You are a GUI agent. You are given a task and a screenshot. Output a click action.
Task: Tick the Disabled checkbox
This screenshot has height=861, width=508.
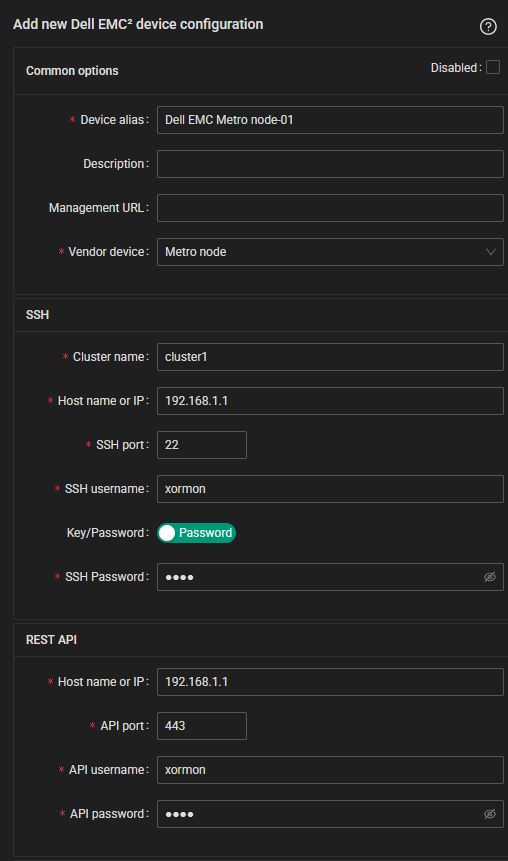(493, 67)
